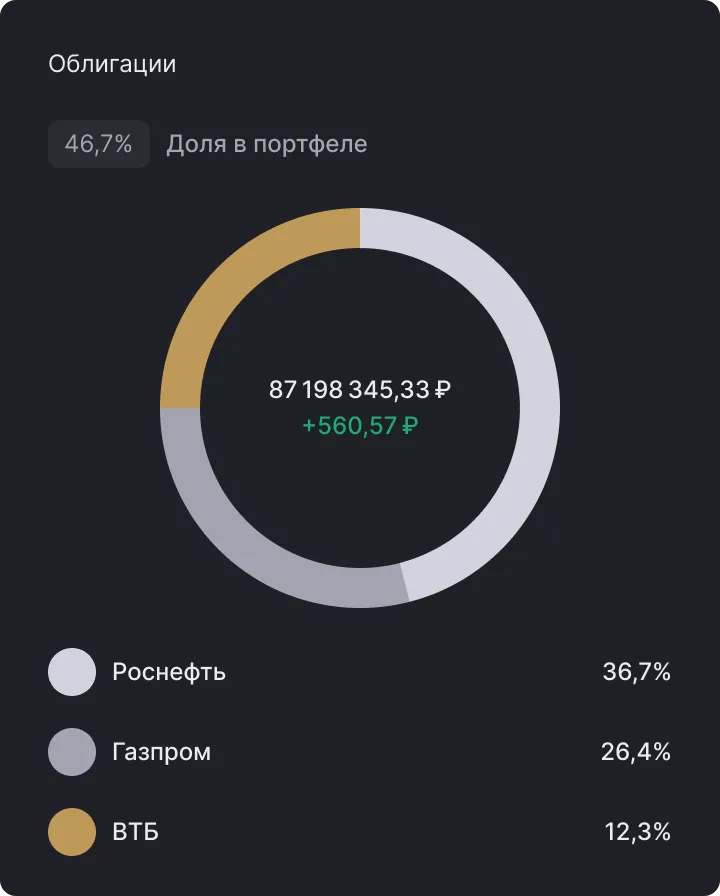Viewport: 720px width, 896px height.
Task: Click the Роснефть legend color circle
Action: pos(72,672)
